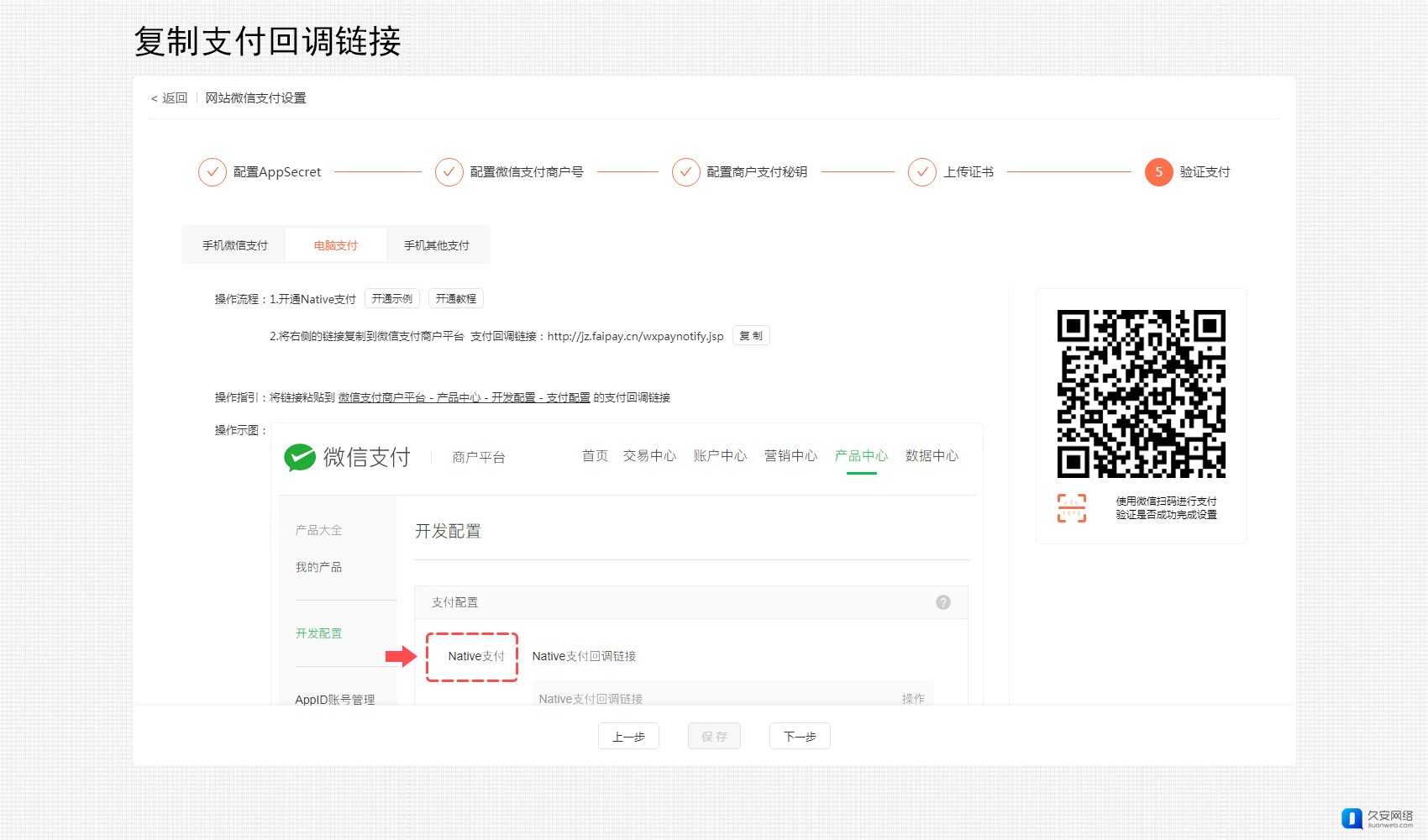1428x840 pixels.
Task: Click the orange scan icon below QR code
Action: pos(1072,508)
